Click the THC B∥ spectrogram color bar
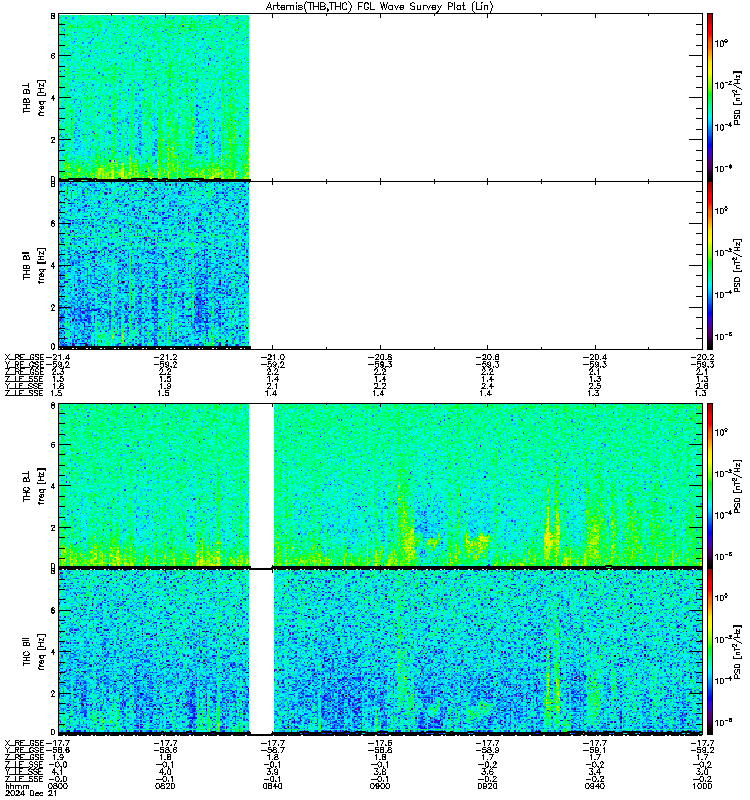The height and width of the screenshot is (800, 750). (710, 652)
